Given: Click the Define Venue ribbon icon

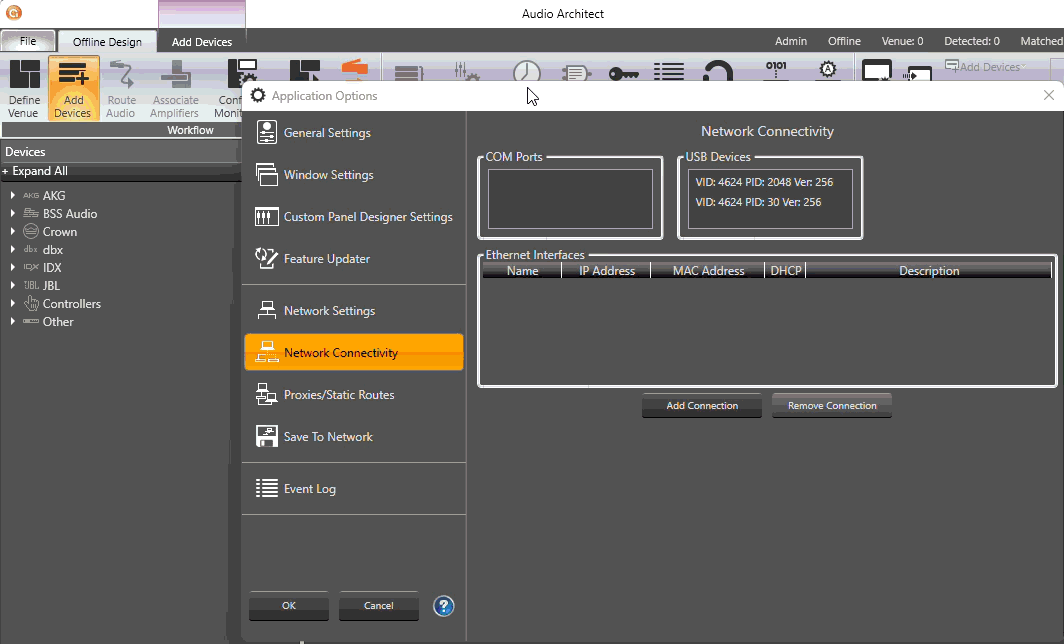Looking at the screenshot, I should tap(24, 88).
